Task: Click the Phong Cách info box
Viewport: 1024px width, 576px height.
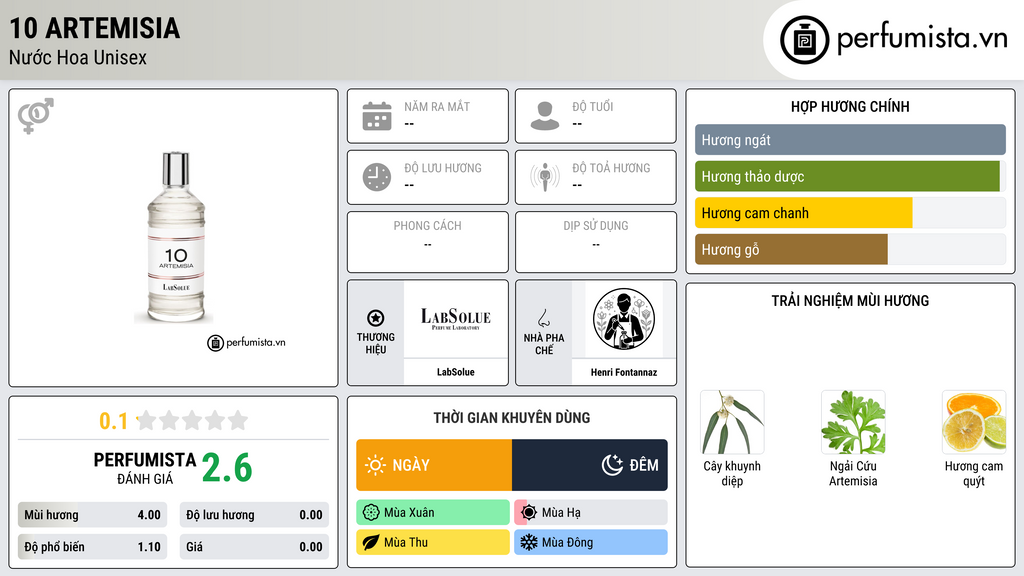Action: [x=428, y=242]
